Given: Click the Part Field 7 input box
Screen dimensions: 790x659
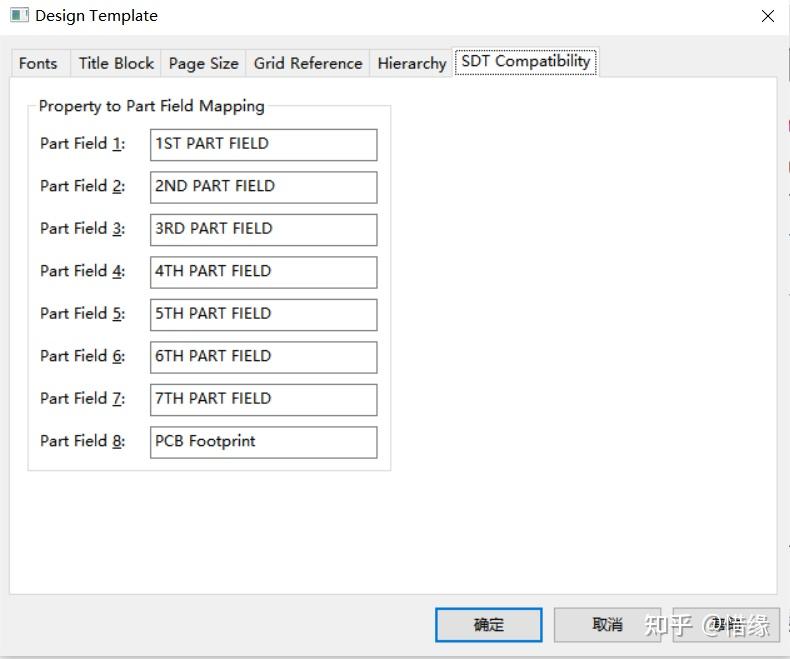Looking at the screenshot, I should pos(263,399).
